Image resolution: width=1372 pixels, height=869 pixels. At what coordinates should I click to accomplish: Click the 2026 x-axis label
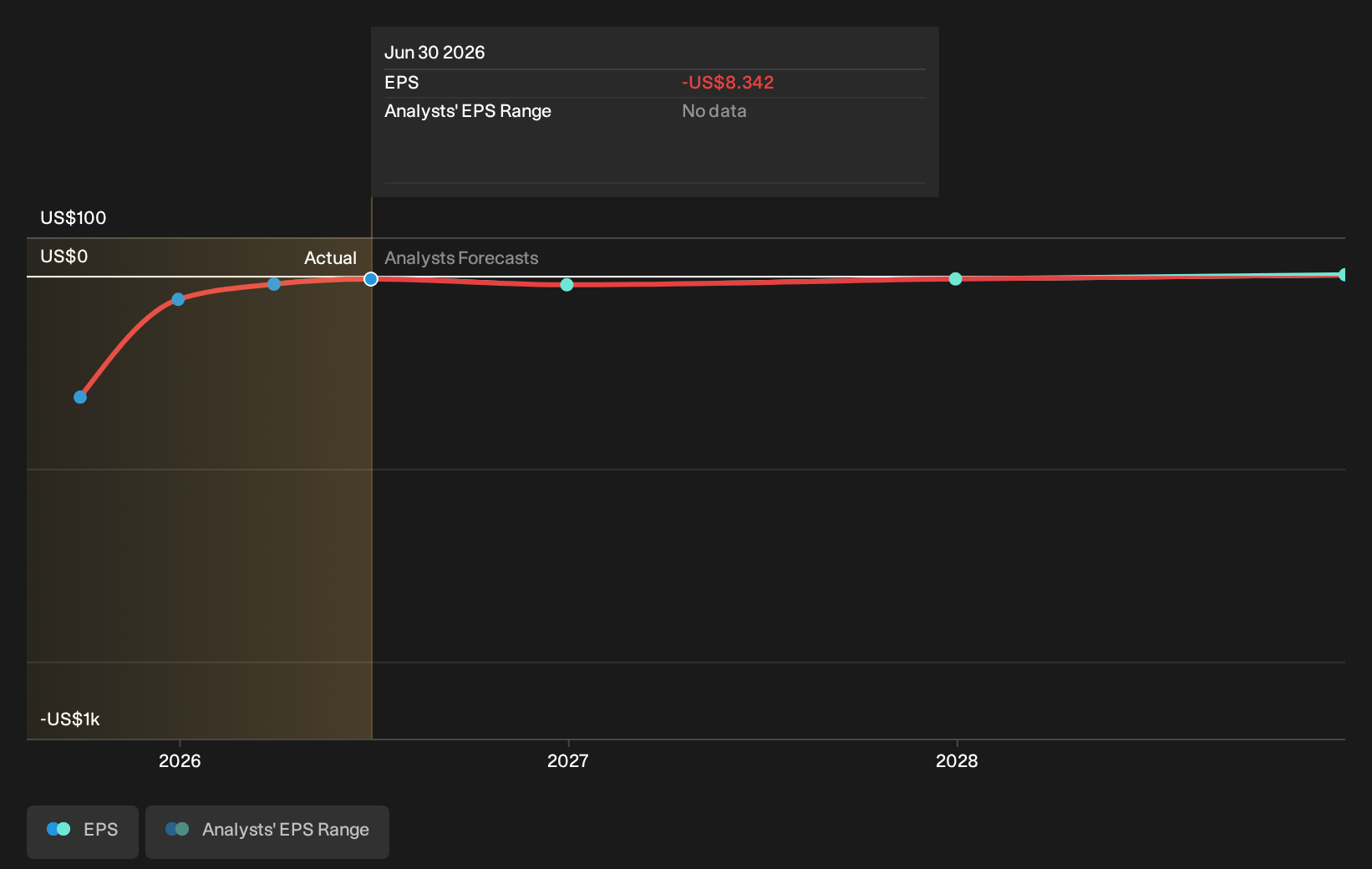[x=180, y=760]
